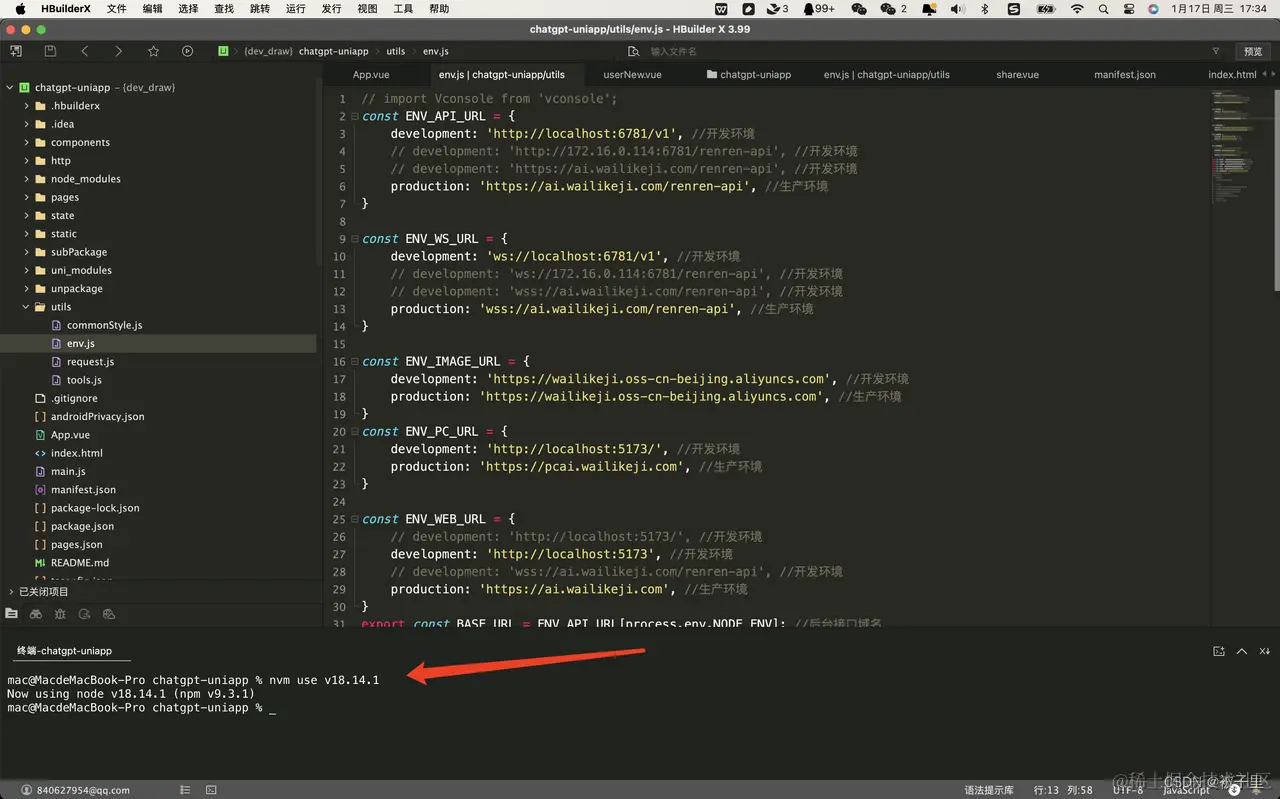This screenshot has height=799, width=1280.
Task: Open the binoculars search panel icon
Action: (x=36, y=614)
